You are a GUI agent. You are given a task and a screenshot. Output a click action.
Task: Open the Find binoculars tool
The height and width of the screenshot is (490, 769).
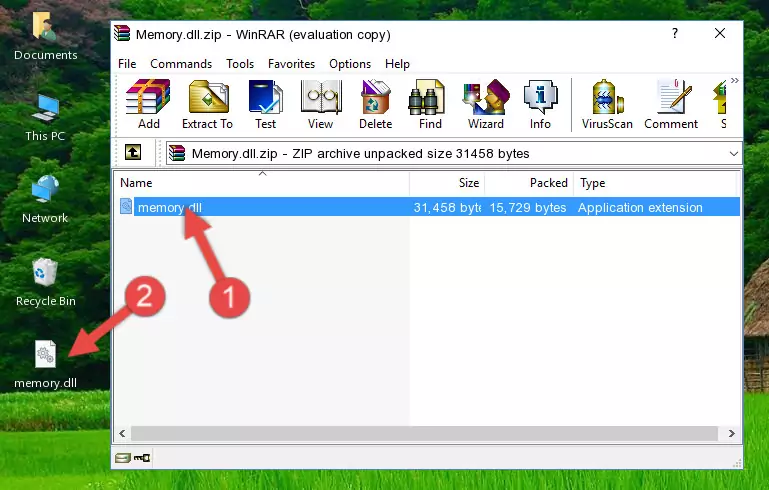[x=430, y=103]
